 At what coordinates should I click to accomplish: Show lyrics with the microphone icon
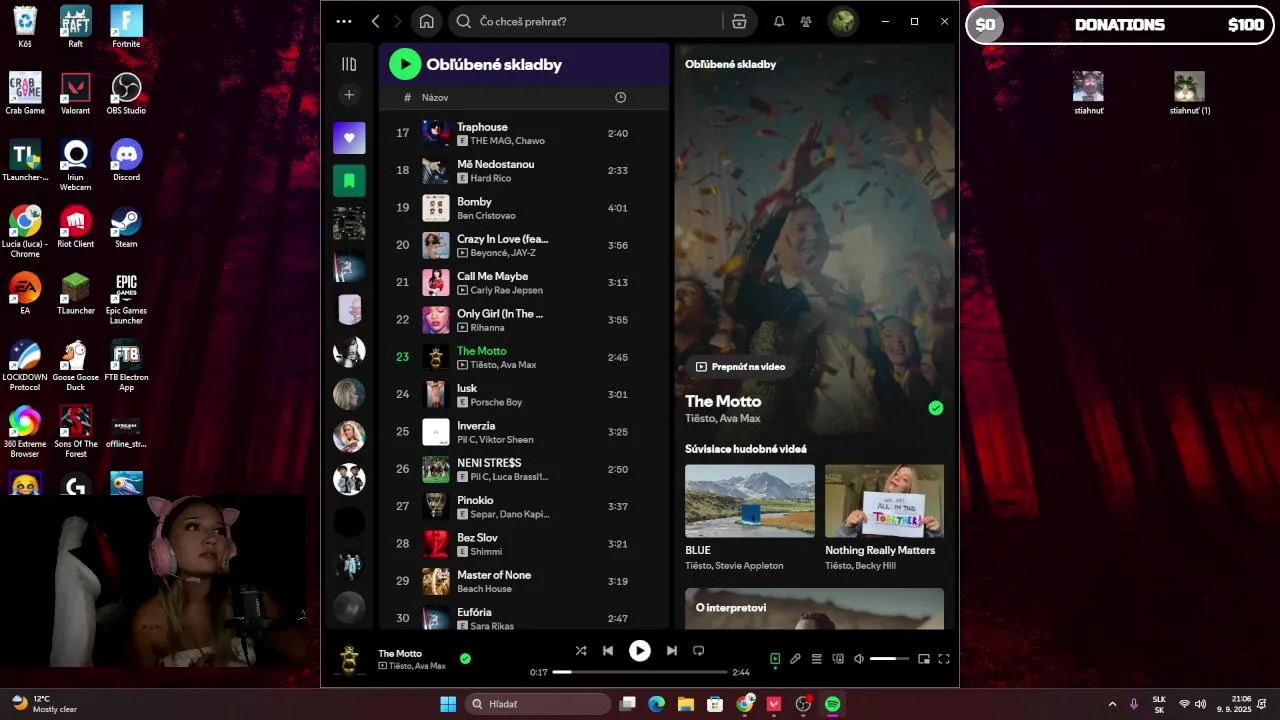[795, 659]
